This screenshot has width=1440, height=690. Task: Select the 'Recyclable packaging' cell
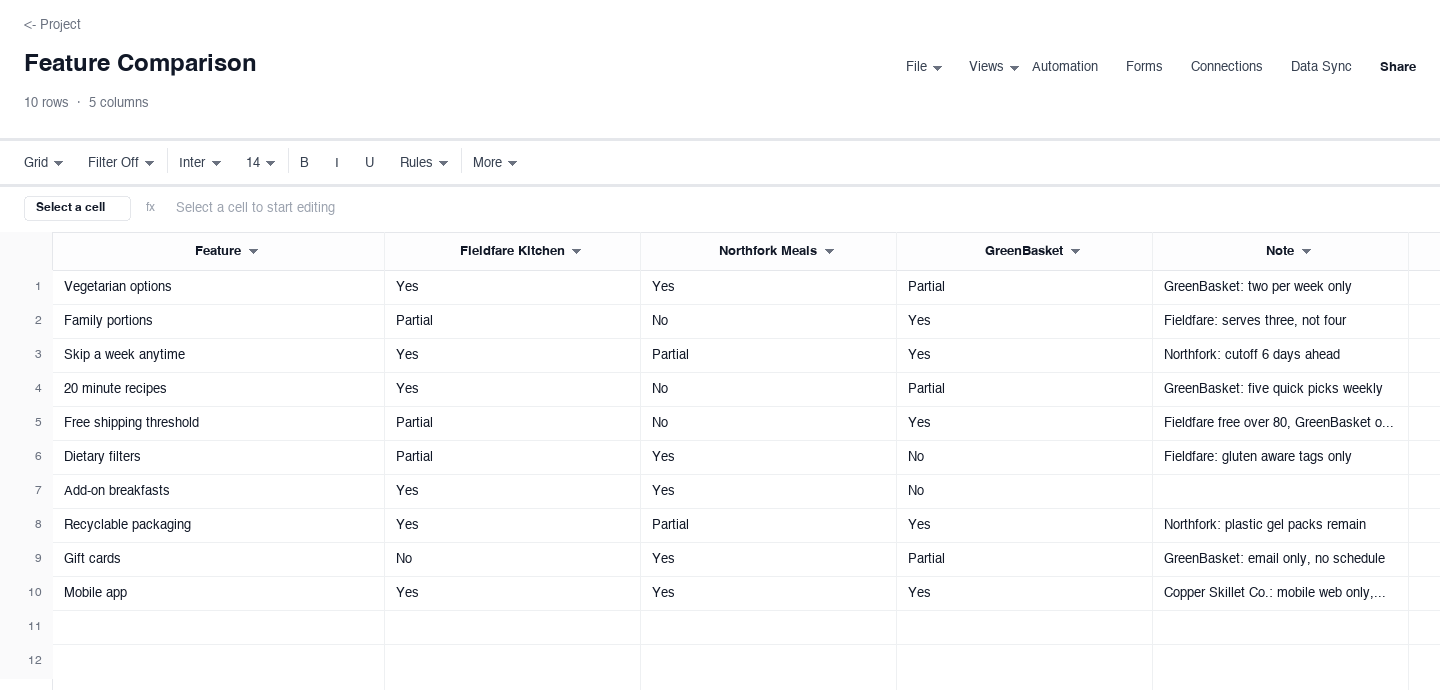click(x=218, y=525)
